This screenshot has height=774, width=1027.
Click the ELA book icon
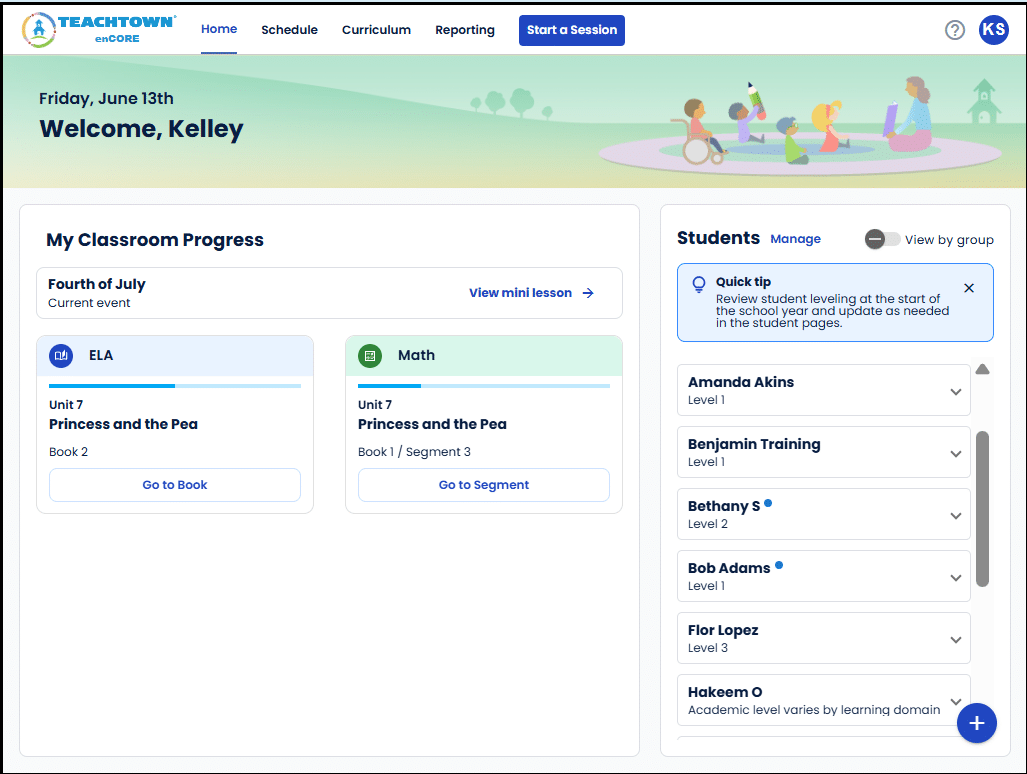click(x=61, y=355)
